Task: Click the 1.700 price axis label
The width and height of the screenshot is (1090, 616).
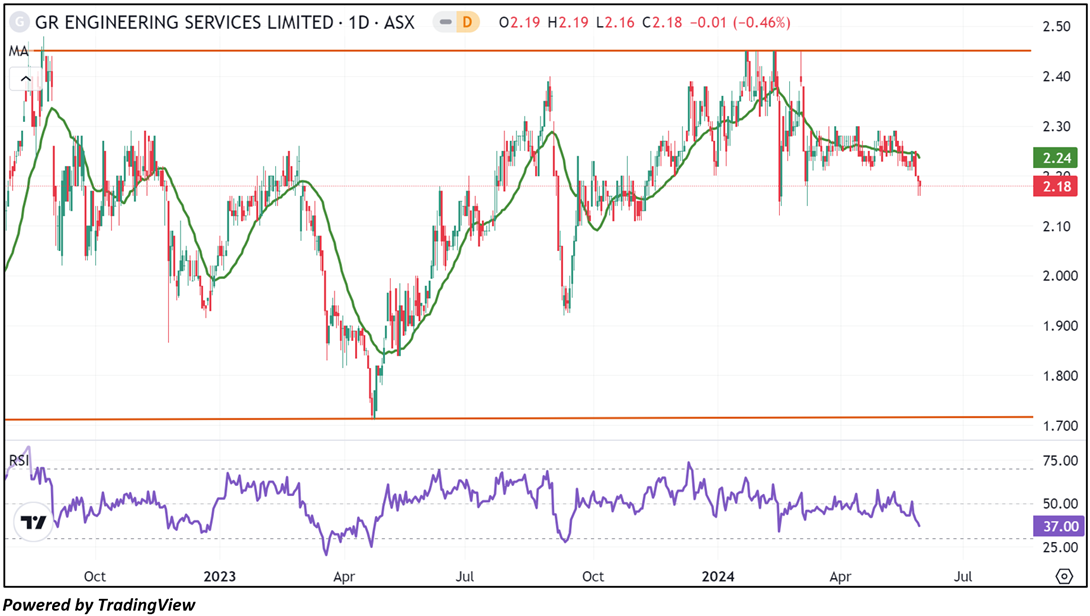Action: (1060, 425)
